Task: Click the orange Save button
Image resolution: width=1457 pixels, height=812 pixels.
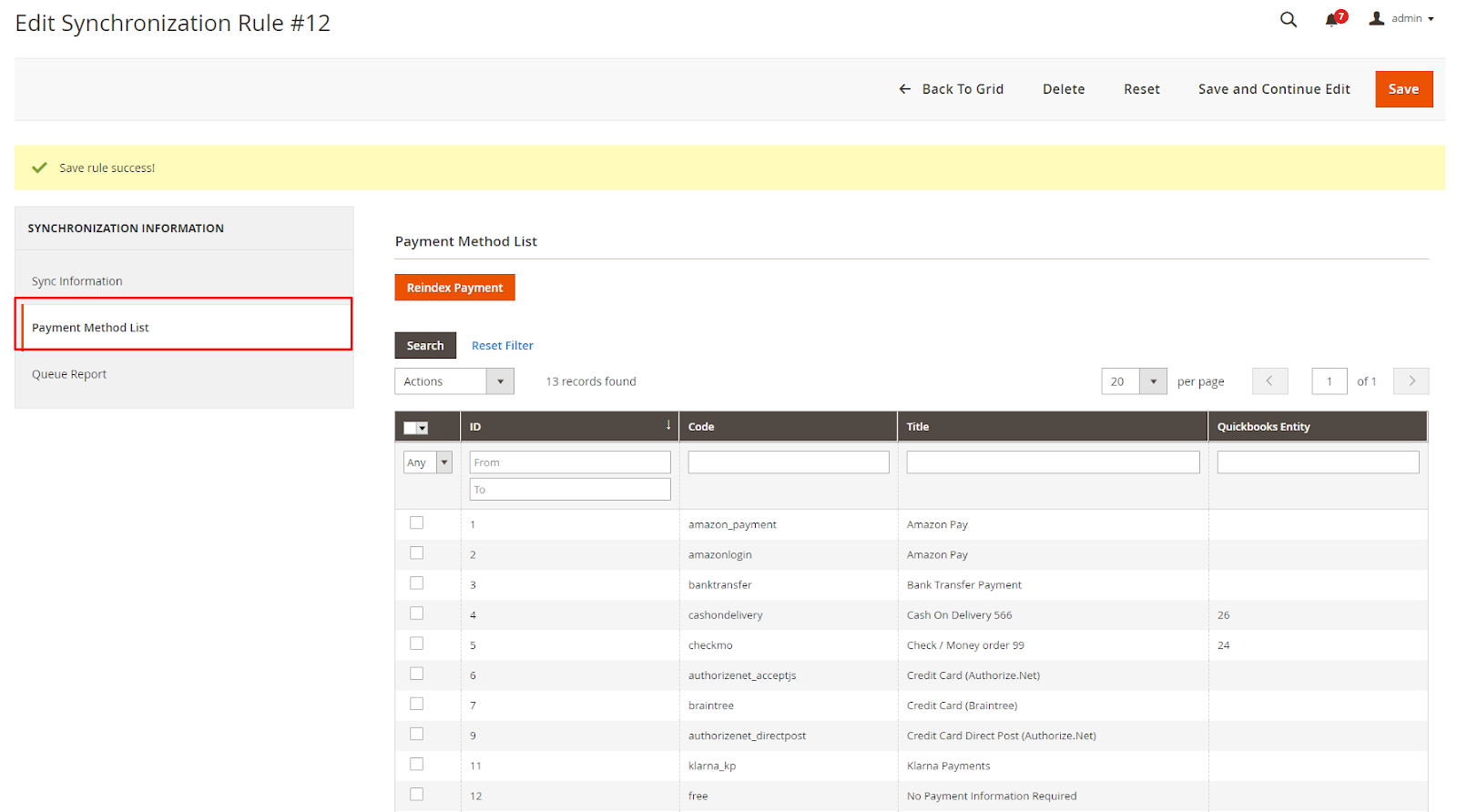Action: point(1402,89)
